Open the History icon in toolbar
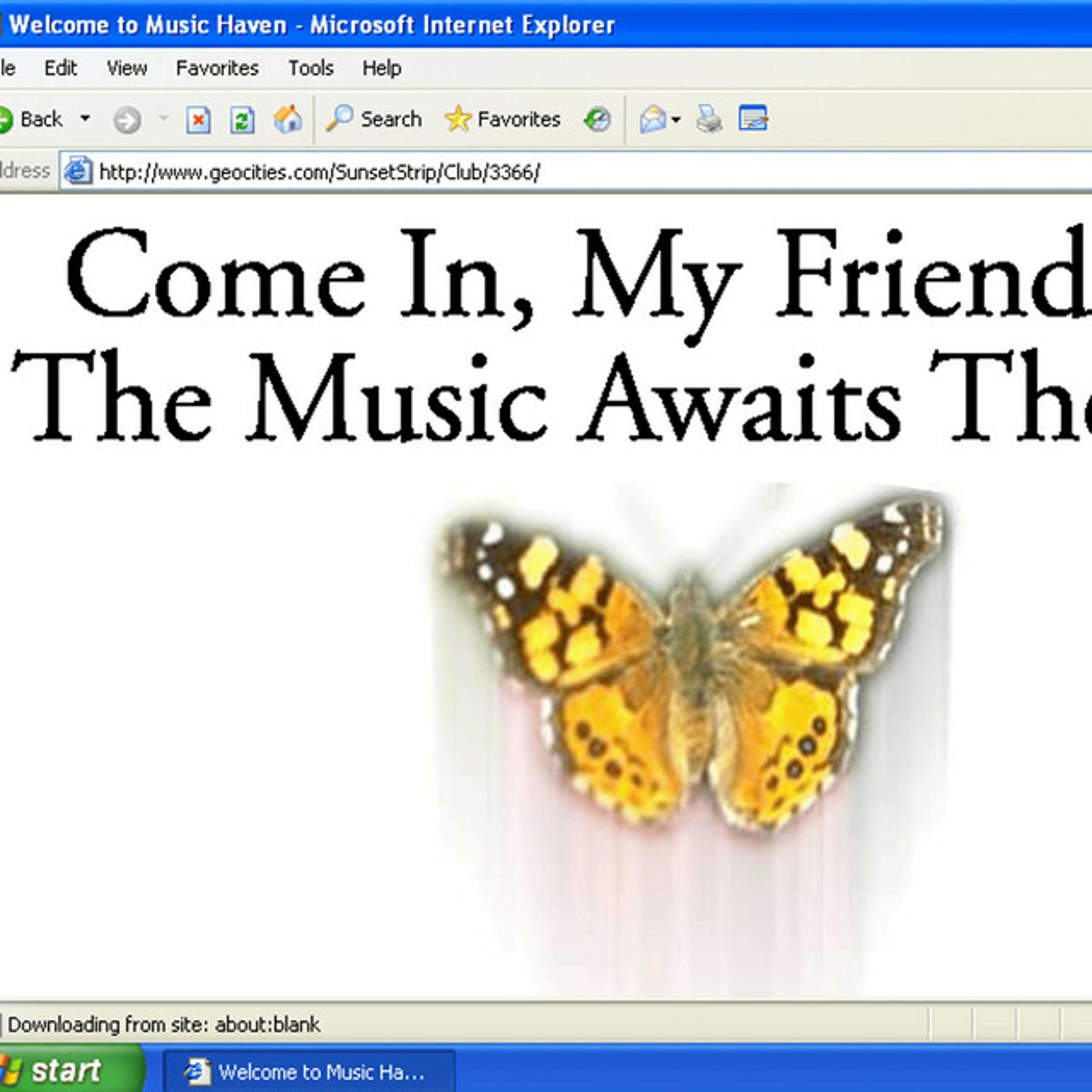Image resolution: width=1092 pixels, height=1092 pixels. [597, 119]
